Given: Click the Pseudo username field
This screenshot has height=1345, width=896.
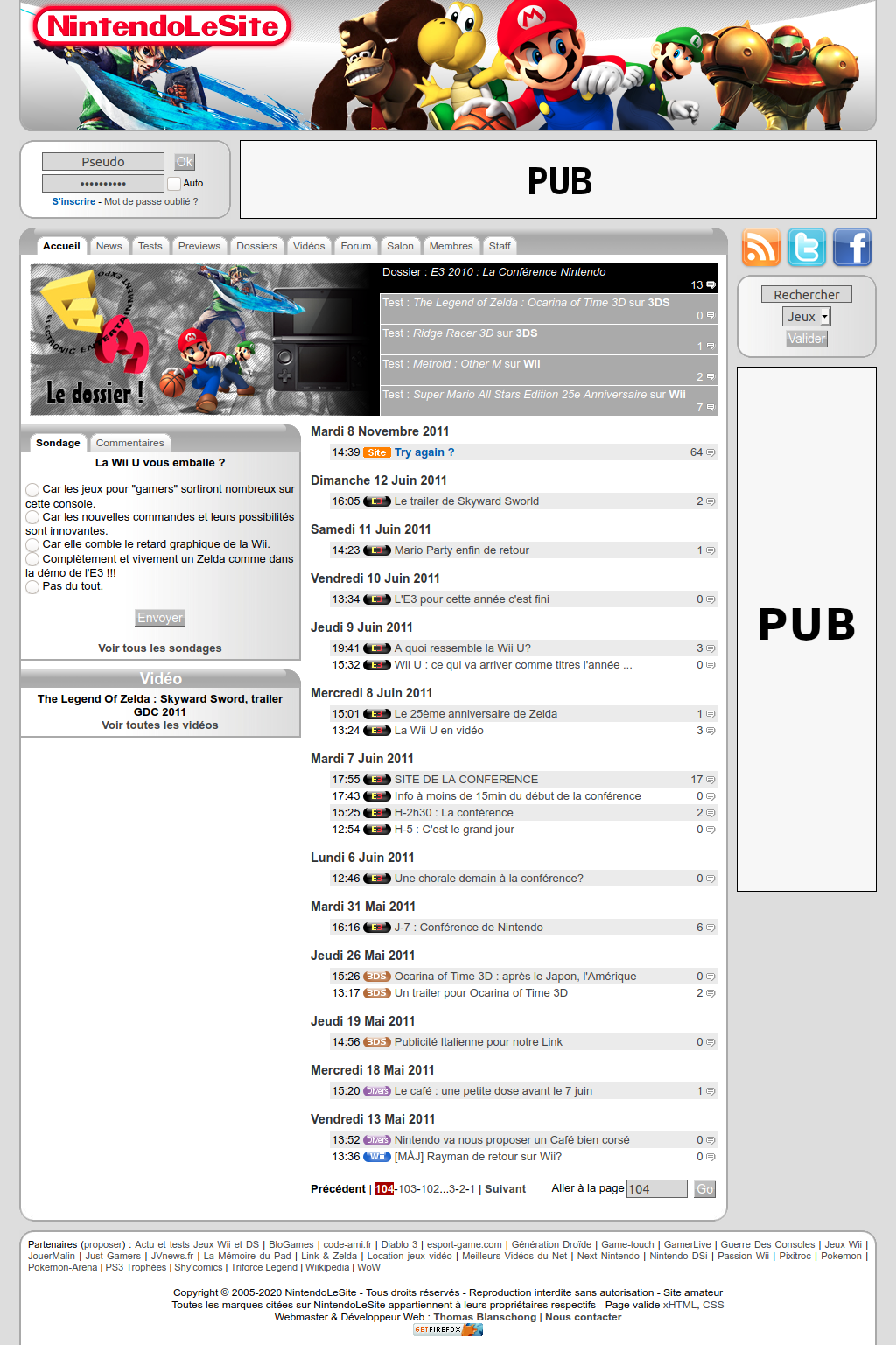Looking at the screenshot, I should [x=103, y=162].
